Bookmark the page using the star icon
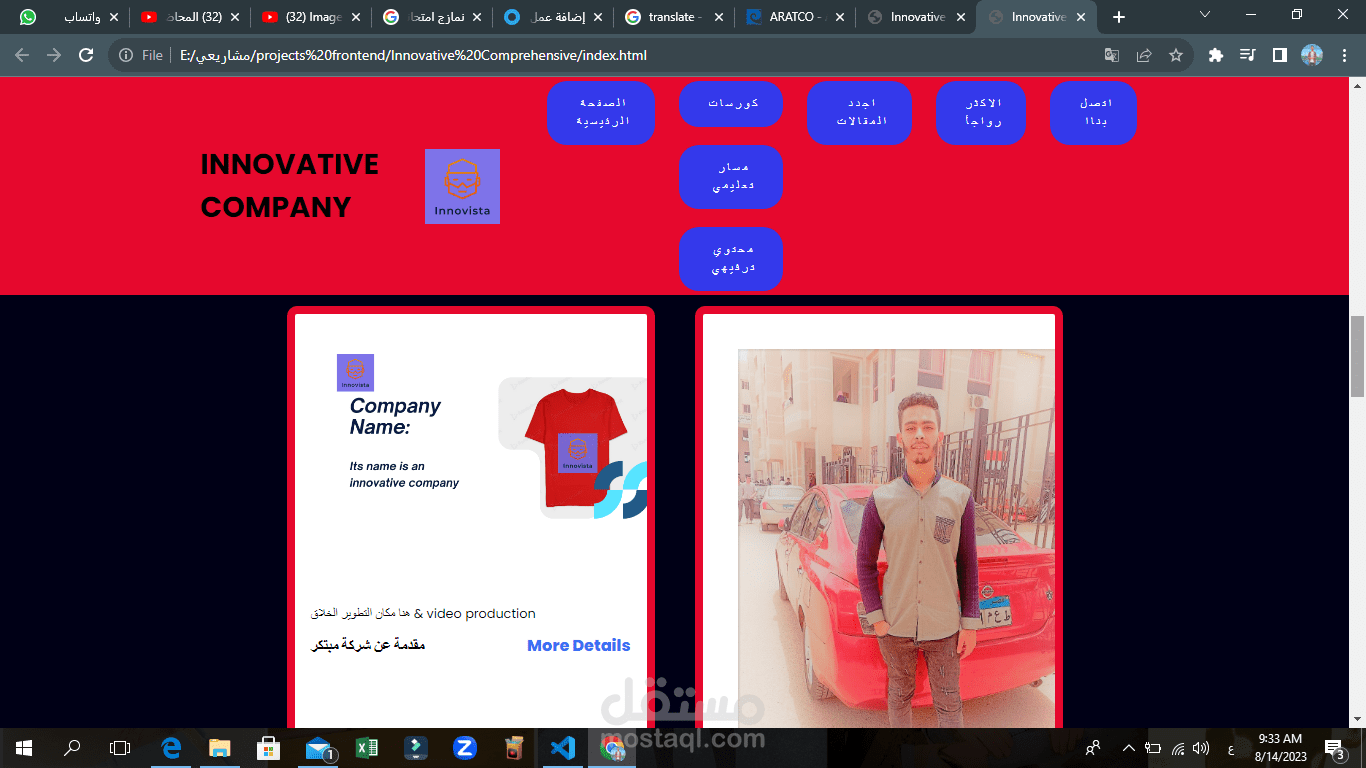The image size is (1366, 768). 1178,55
